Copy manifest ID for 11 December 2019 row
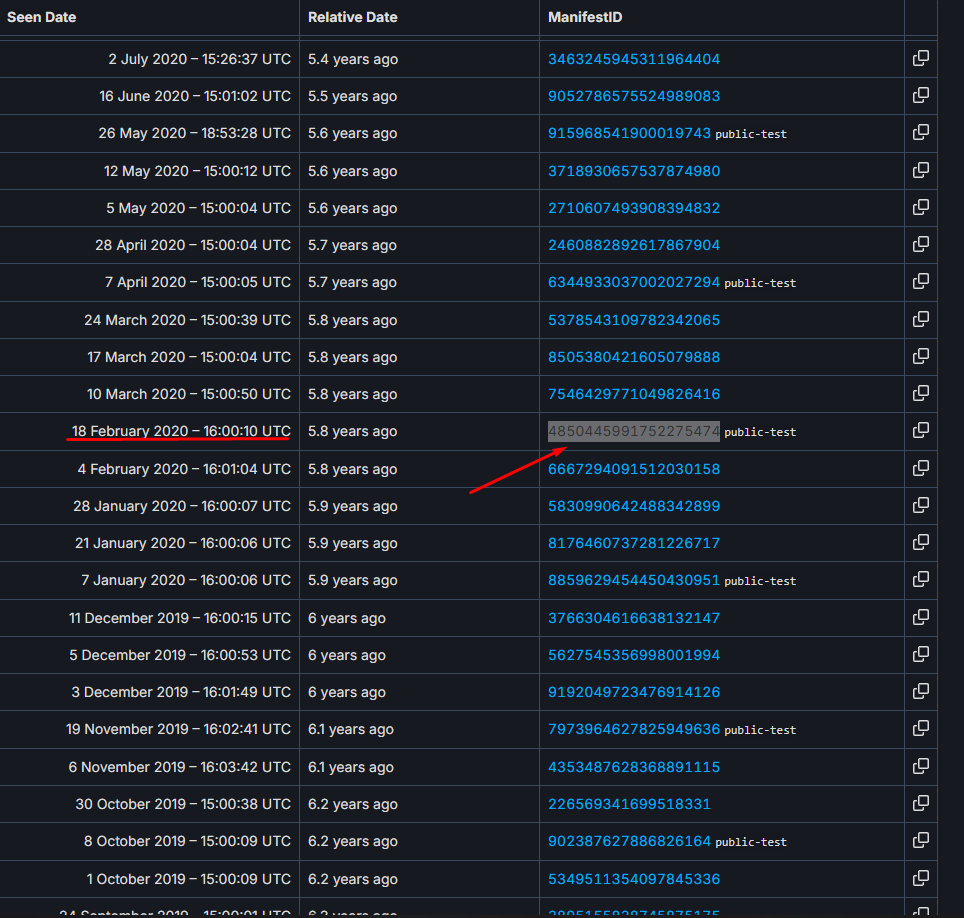Viewport: 964px width, 918px height. [921, 618]
